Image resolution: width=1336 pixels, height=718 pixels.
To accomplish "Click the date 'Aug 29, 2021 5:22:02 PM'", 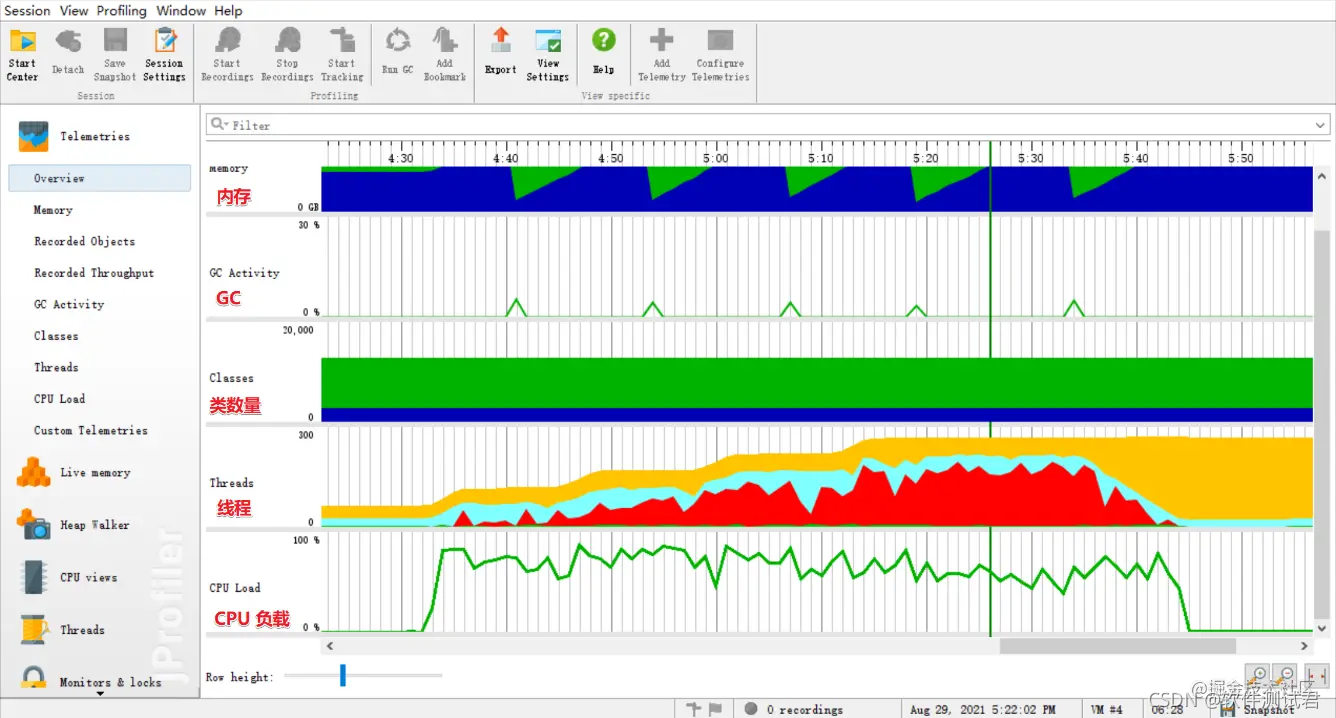I will pyautogui.click(x=982, y=709).
